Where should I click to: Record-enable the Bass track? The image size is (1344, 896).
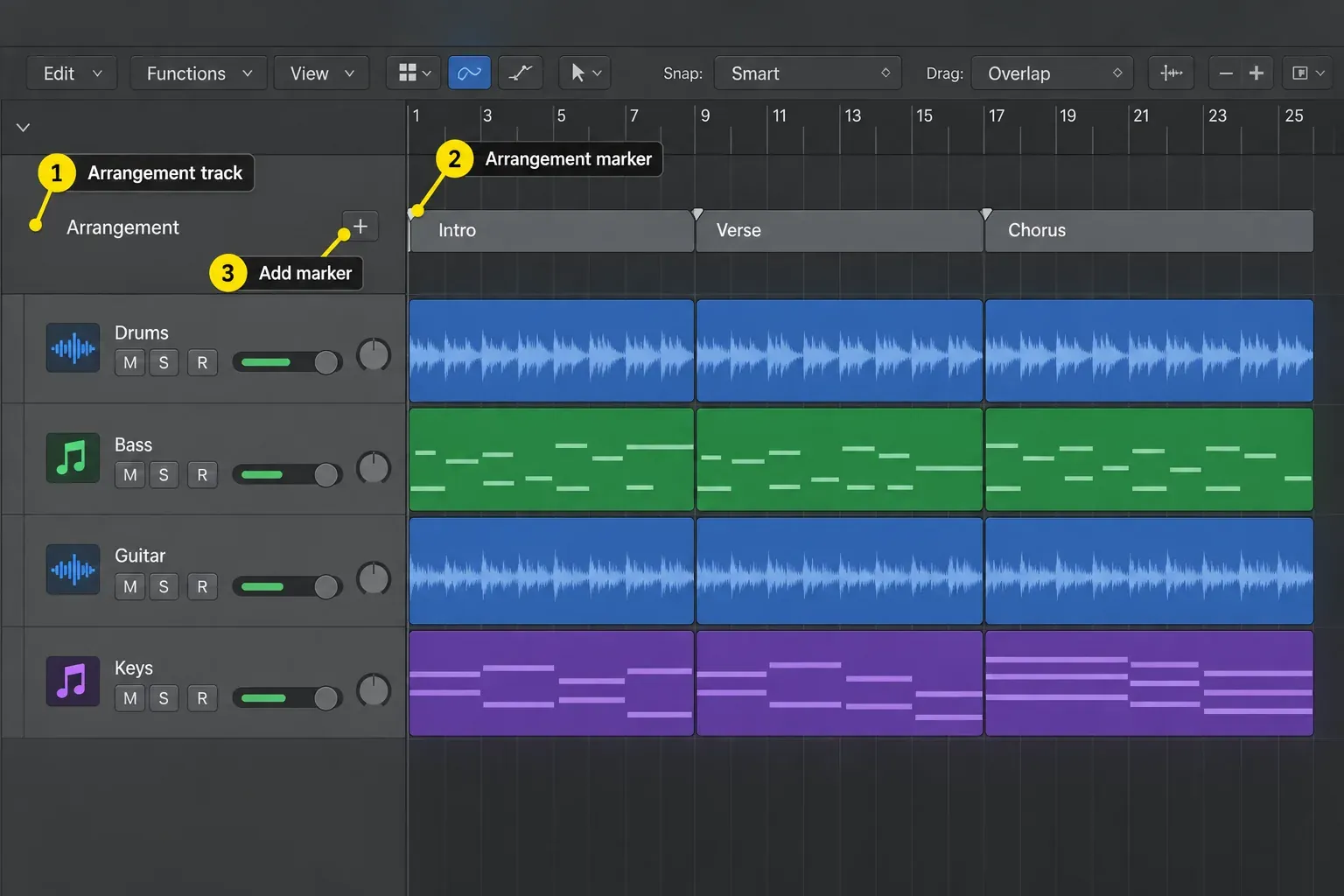(x=202, y=474)
